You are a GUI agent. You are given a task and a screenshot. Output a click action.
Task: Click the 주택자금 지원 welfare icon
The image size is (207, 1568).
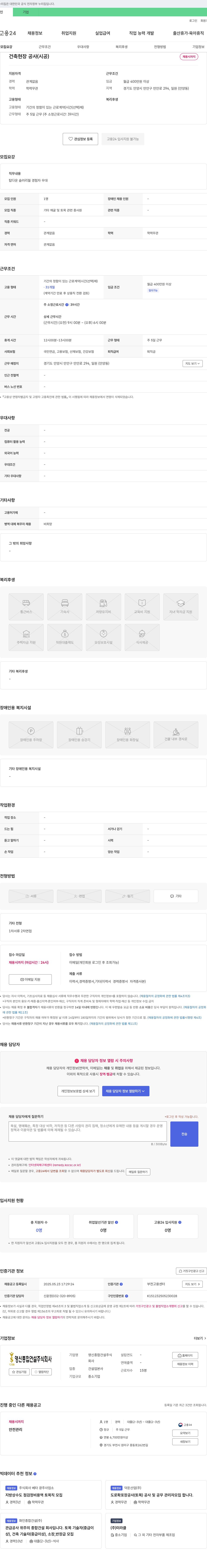[x=26, y=637]
